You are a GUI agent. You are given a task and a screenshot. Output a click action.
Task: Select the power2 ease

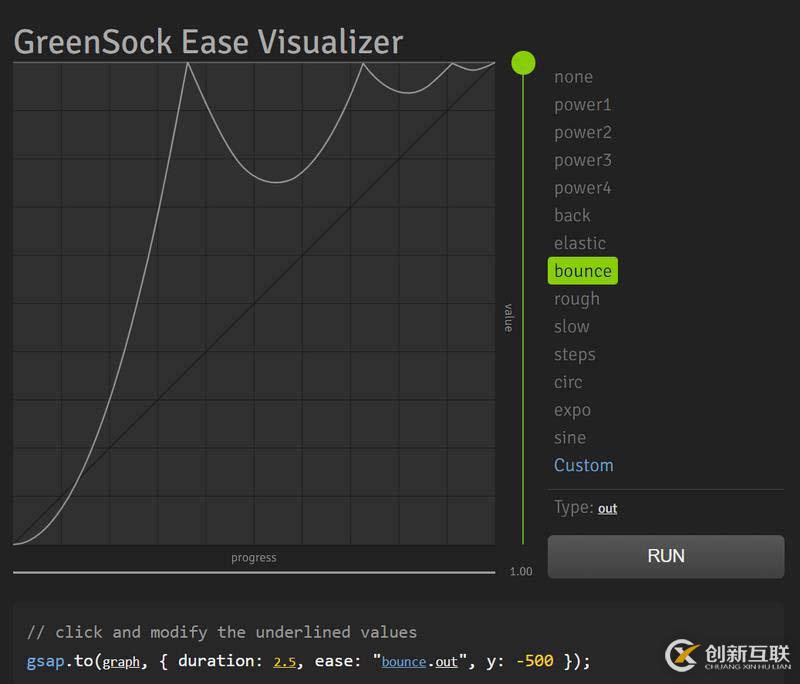tap(582, 133)
